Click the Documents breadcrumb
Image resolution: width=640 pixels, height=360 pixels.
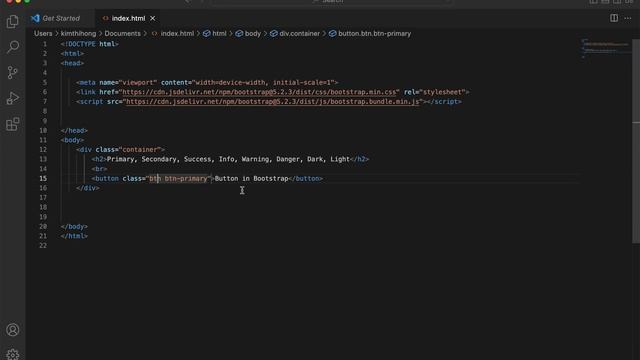[122, 33]
